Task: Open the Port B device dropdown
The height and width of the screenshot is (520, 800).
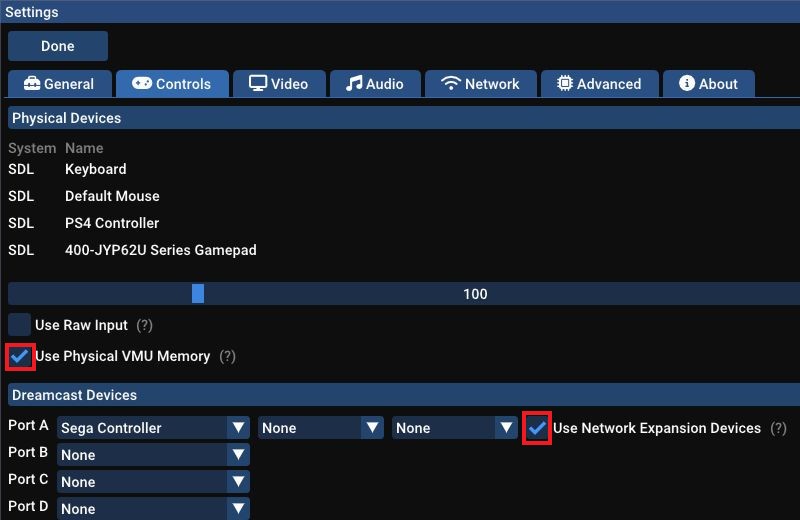Action: (153, 455)
